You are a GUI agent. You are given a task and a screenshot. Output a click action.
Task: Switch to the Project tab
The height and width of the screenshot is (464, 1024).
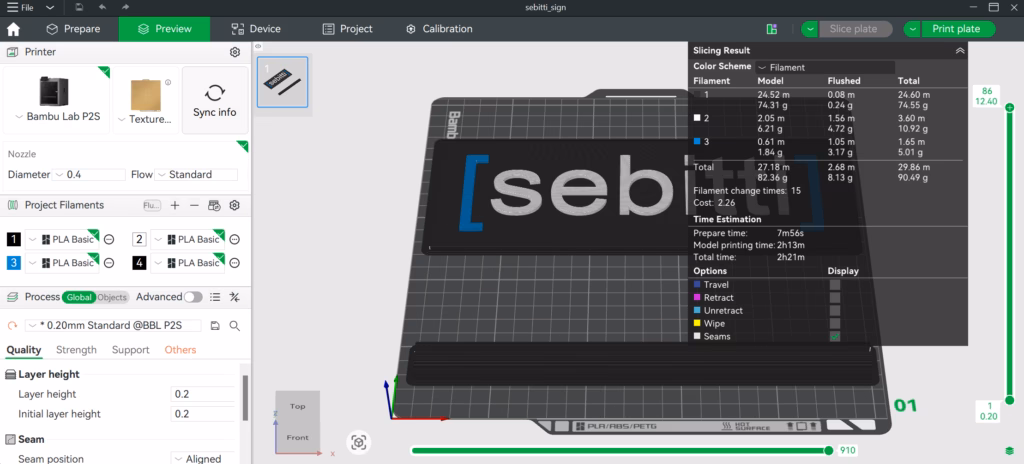click(347, 29)
